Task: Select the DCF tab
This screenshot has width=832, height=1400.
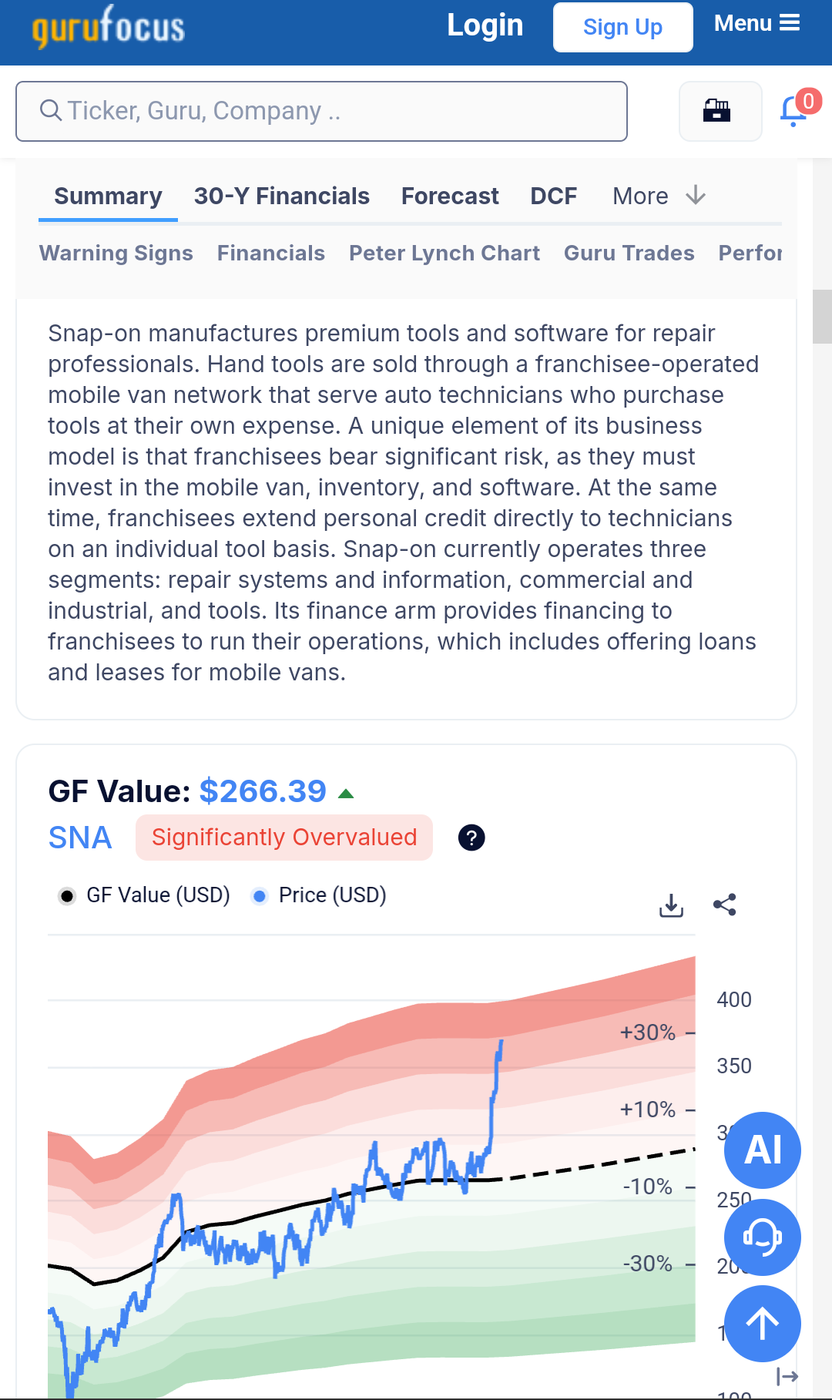Action: [x=554, y=196]
